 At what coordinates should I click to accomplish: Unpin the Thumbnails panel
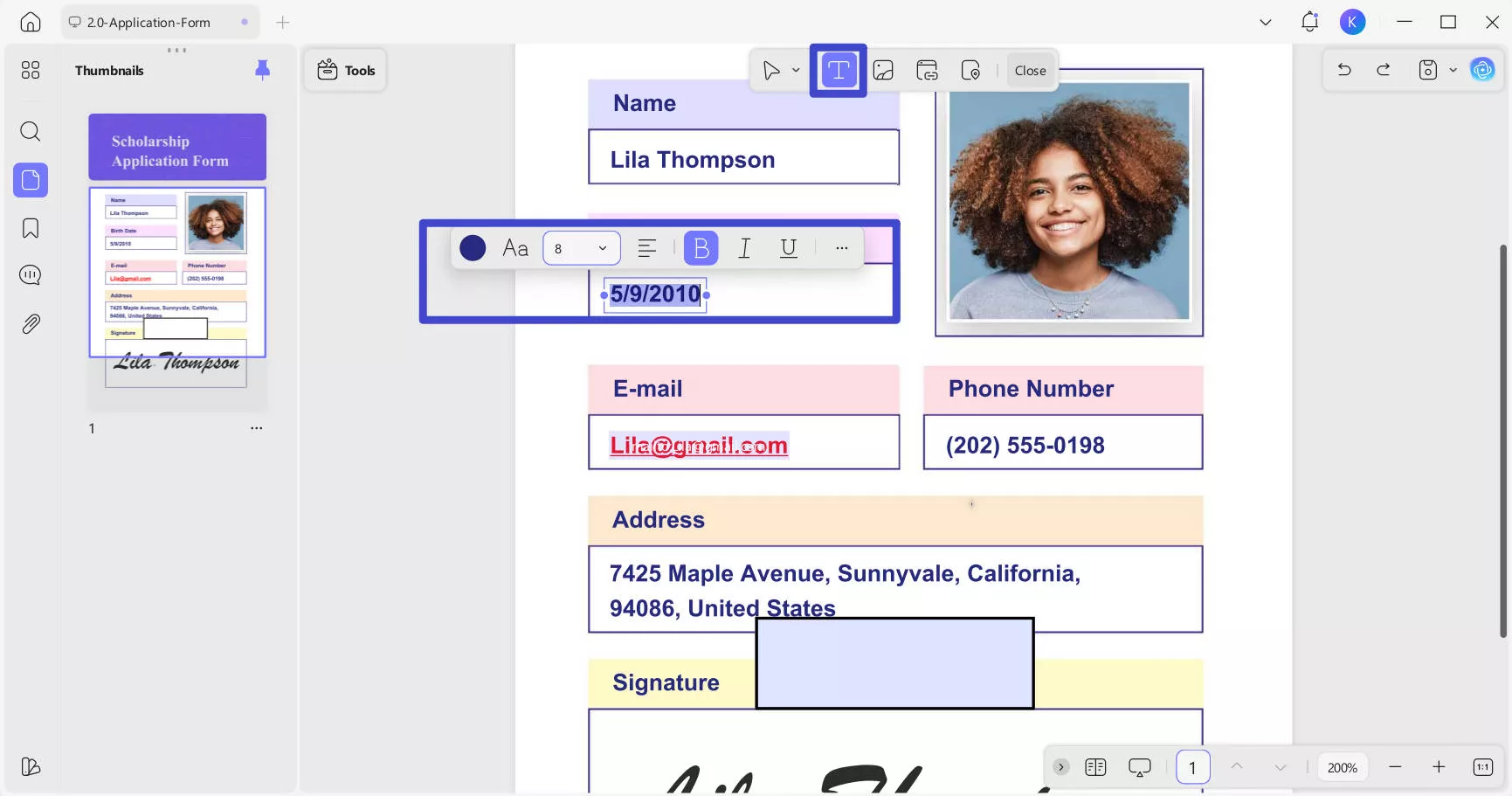click(x=262, y=70)
